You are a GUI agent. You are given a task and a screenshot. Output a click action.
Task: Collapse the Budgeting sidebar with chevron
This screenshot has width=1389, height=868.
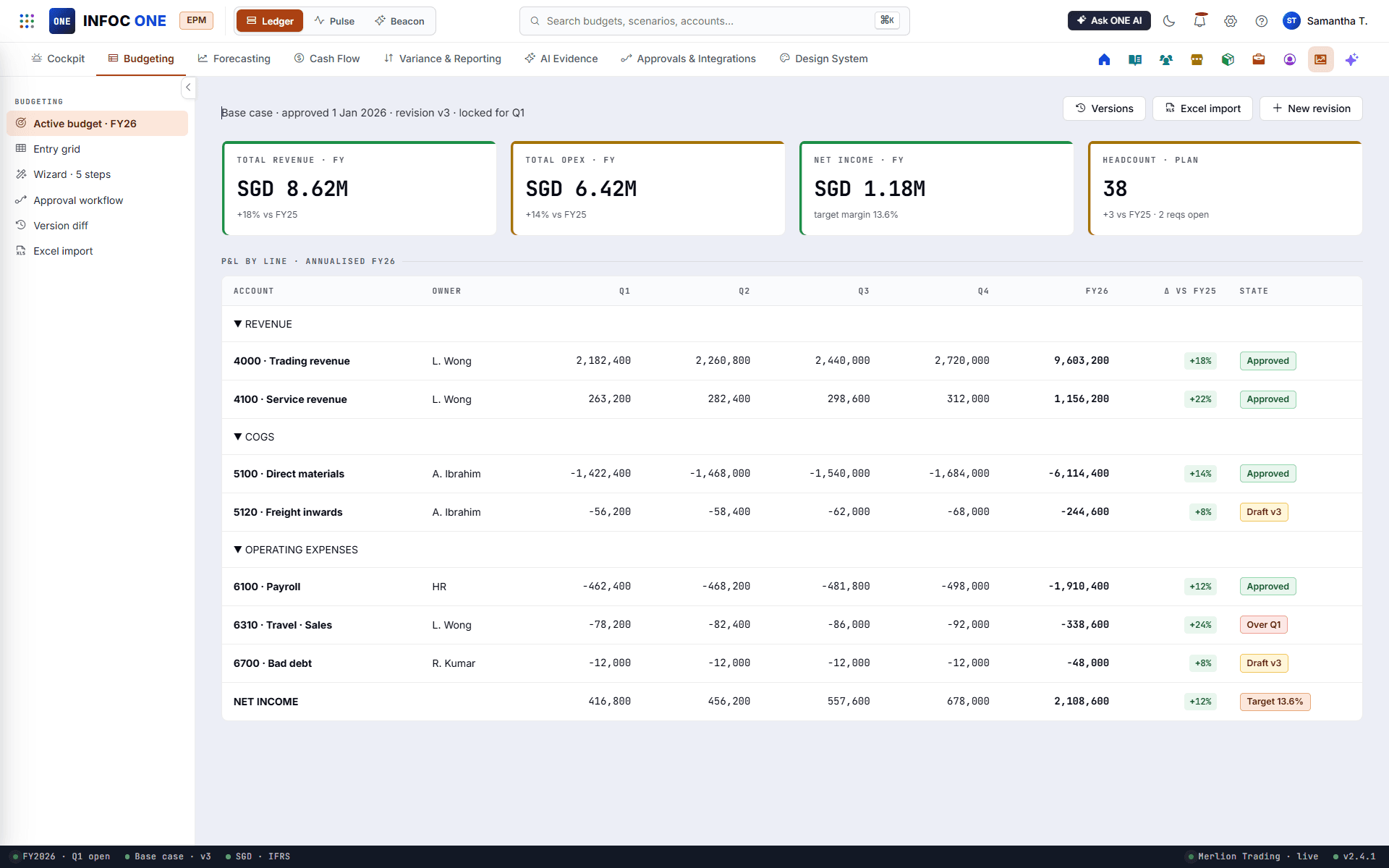point(188,88)
